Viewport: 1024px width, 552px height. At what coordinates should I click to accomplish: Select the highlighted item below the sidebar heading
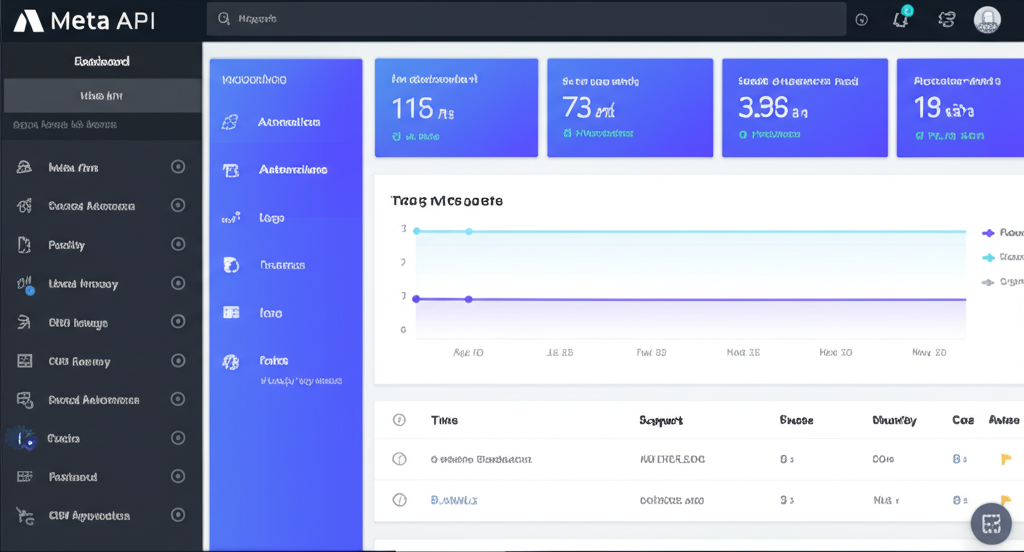coord(101,96)
